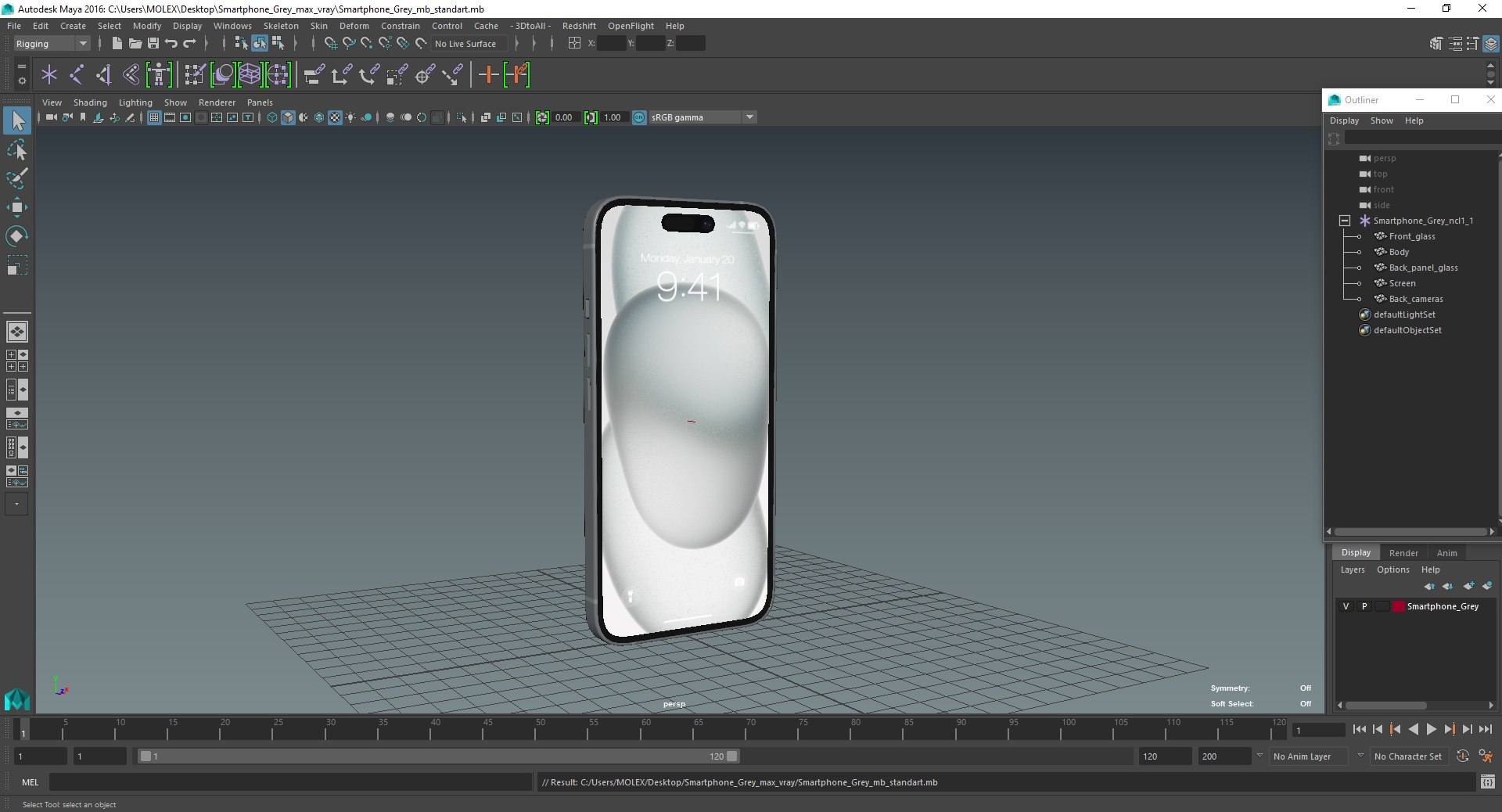Activate the Move tool in toolbox

click(x=17, y=207)
